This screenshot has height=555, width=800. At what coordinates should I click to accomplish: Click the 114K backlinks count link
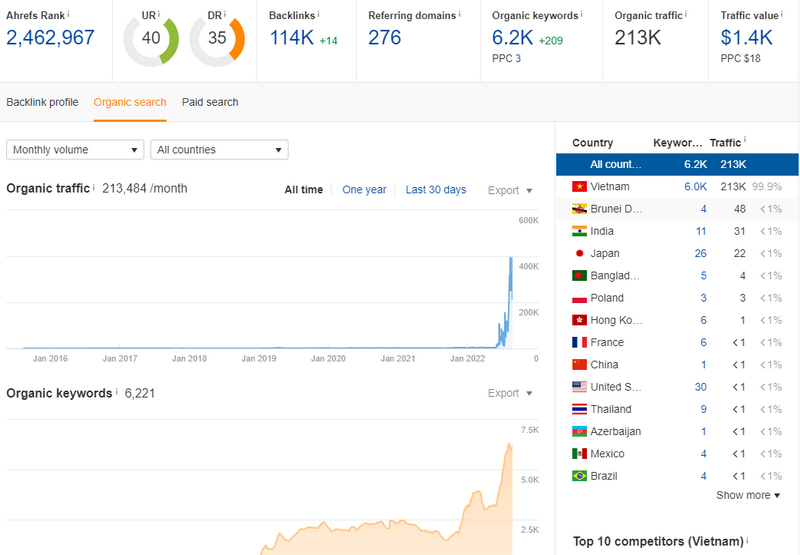tap(289, 38)
